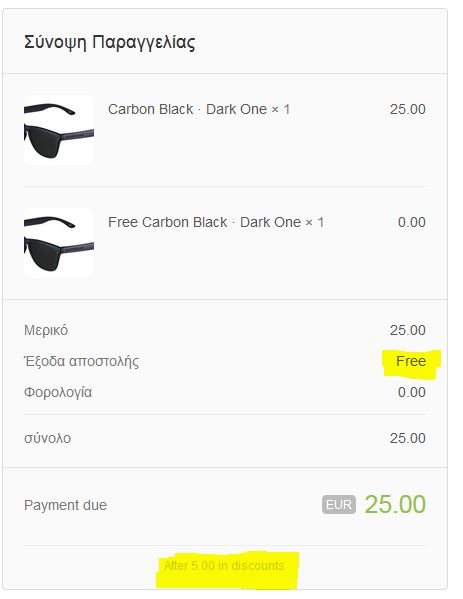Click the 0.00 price of the free item
The image size is (463, 599).
coord(412,222)
